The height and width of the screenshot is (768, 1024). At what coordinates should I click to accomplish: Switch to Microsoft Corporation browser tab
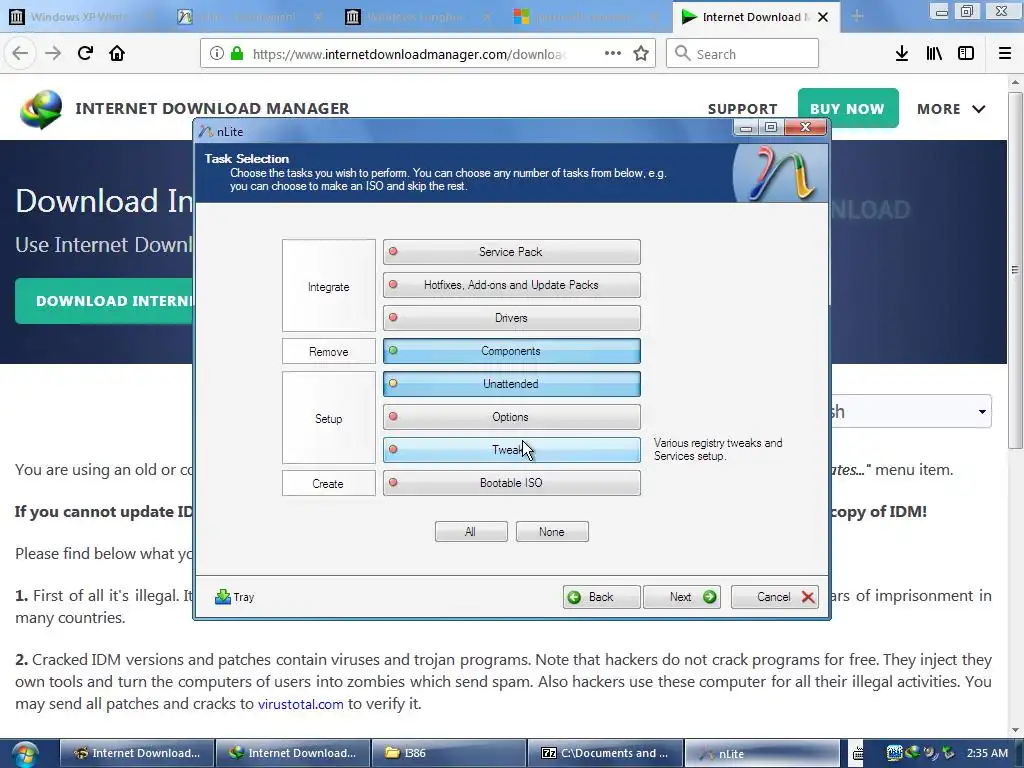pyautogui.click(x=586, y=17)
